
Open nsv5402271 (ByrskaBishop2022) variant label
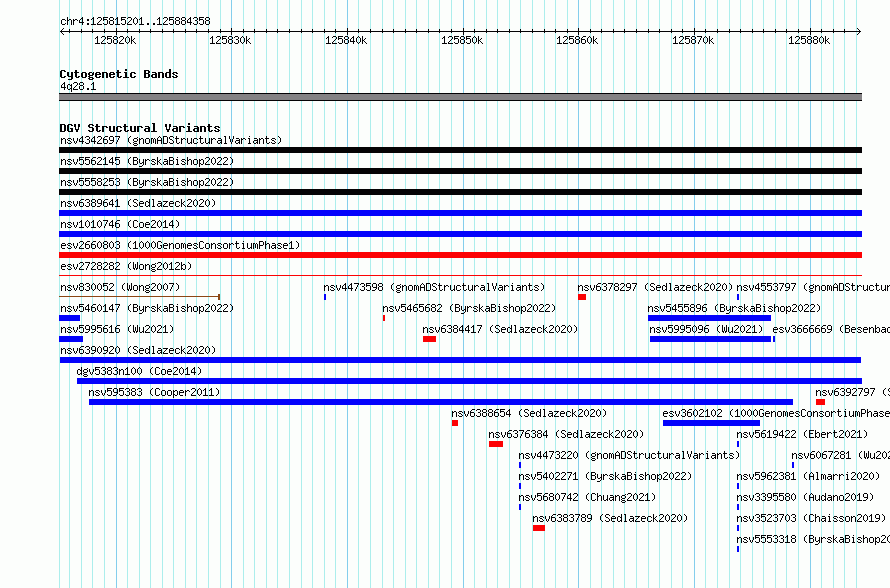click(605, 476)
